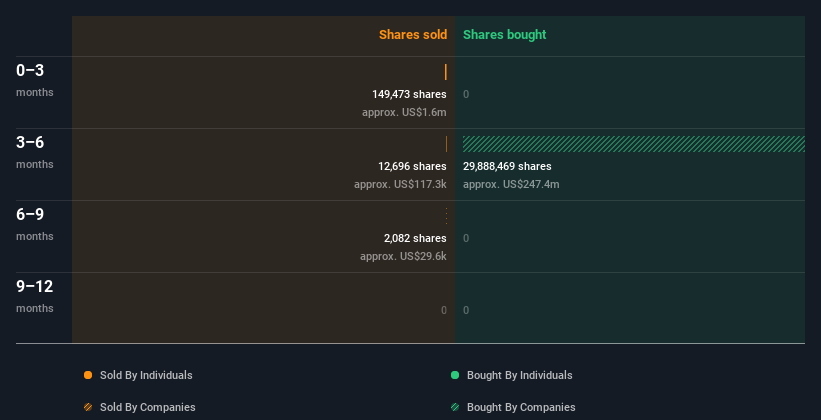821x420 pixels.
Task: Click the orange Sold By Individuals legend dot
Action: click(88, 375)
